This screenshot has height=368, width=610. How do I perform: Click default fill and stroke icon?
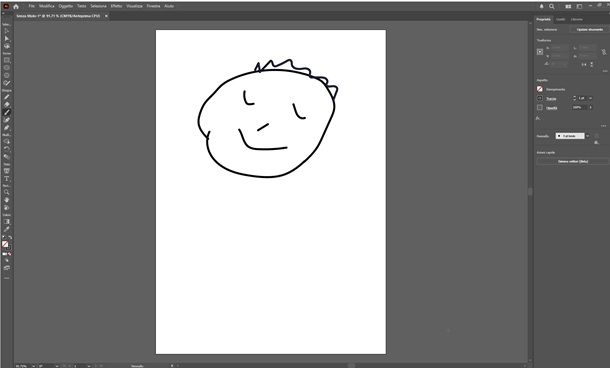pyautogui.click(x=4, y=237)
